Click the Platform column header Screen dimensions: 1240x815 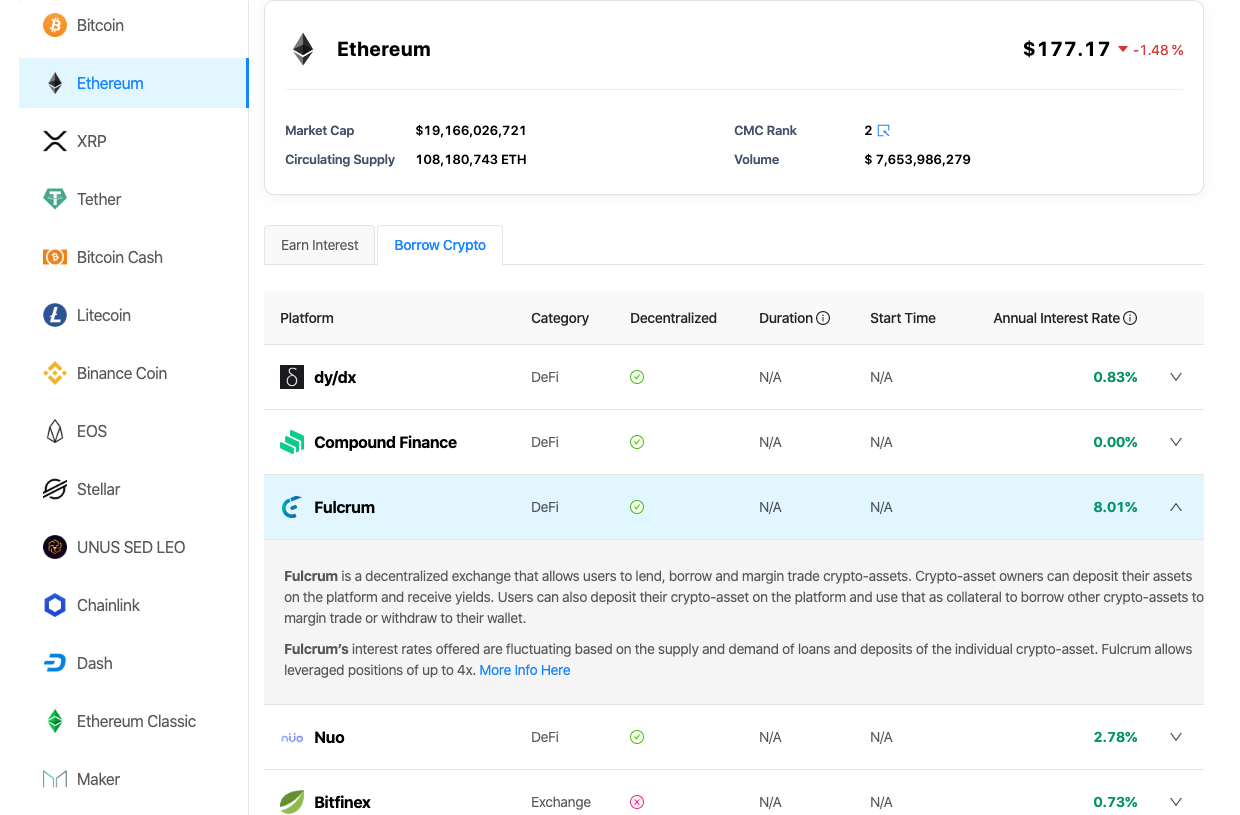point(307,318)
